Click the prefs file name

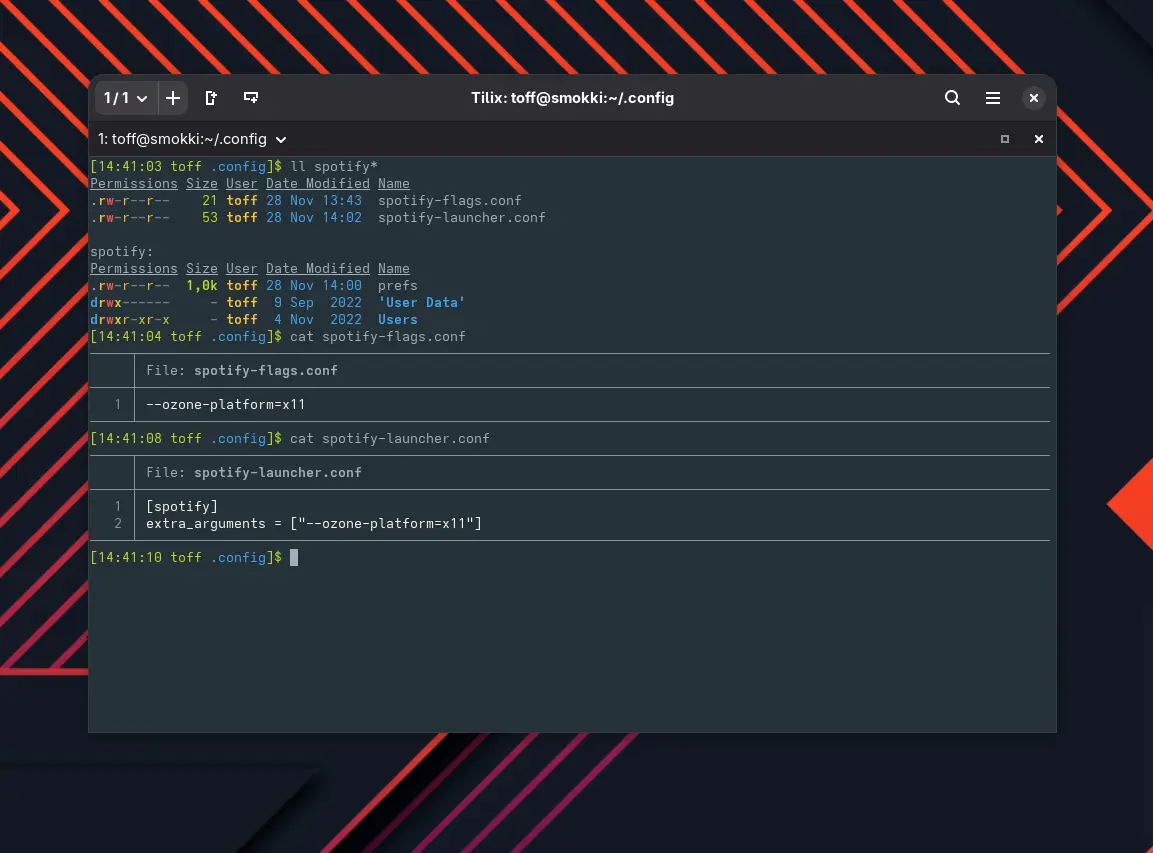397,285
